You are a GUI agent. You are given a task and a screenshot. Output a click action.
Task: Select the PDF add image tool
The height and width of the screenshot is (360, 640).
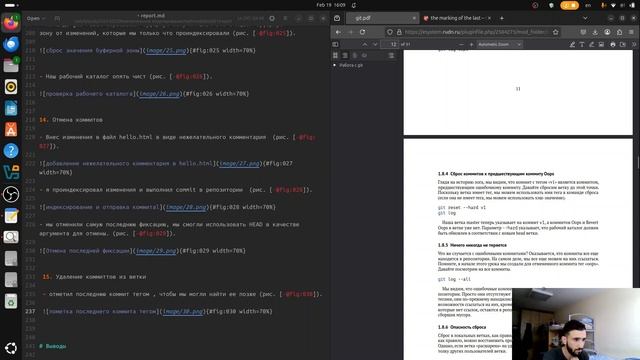601,44
